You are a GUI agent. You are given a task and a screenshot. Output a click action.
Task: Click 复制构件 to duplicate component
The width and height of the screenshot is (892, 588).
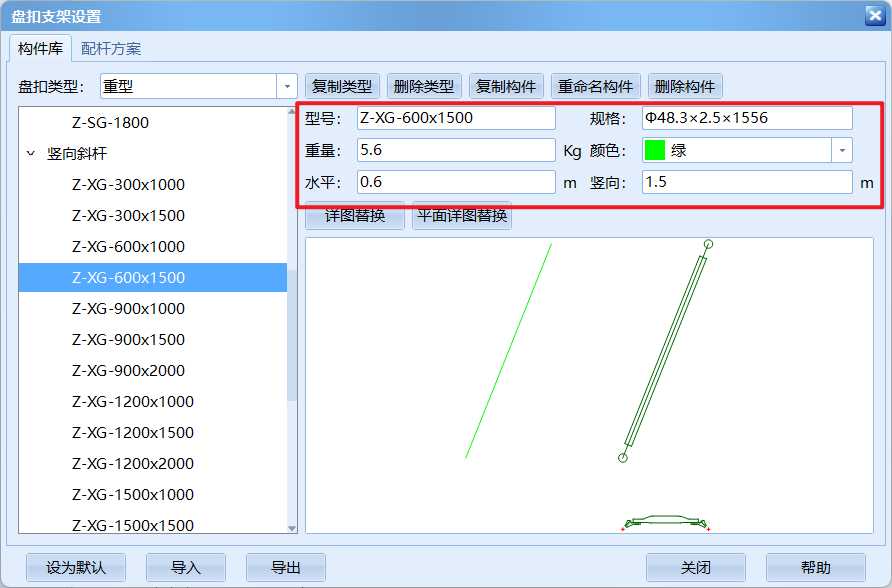tap(506, 86)
